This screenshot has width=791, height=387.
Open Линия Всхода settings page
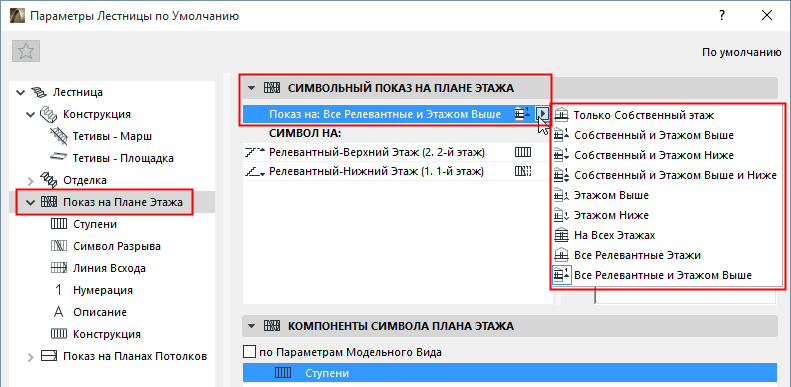[x=109, y=268]
